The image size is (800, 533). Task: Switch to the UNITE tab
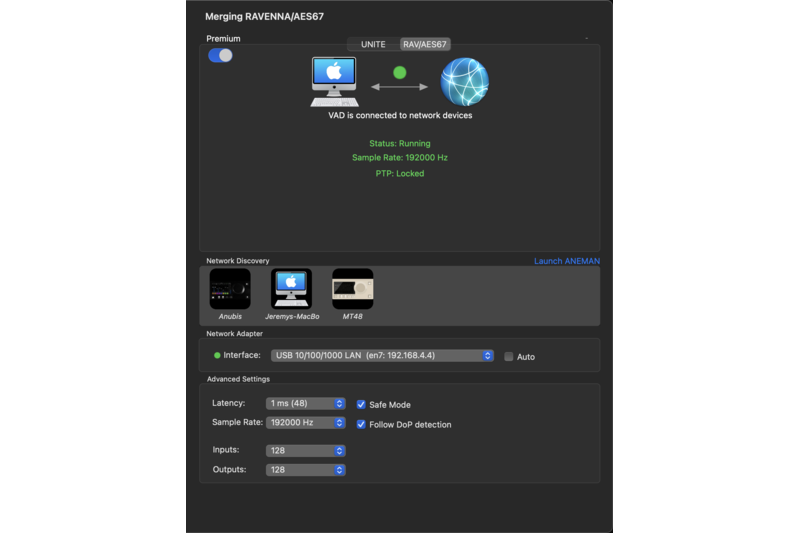tap(373, 44)
